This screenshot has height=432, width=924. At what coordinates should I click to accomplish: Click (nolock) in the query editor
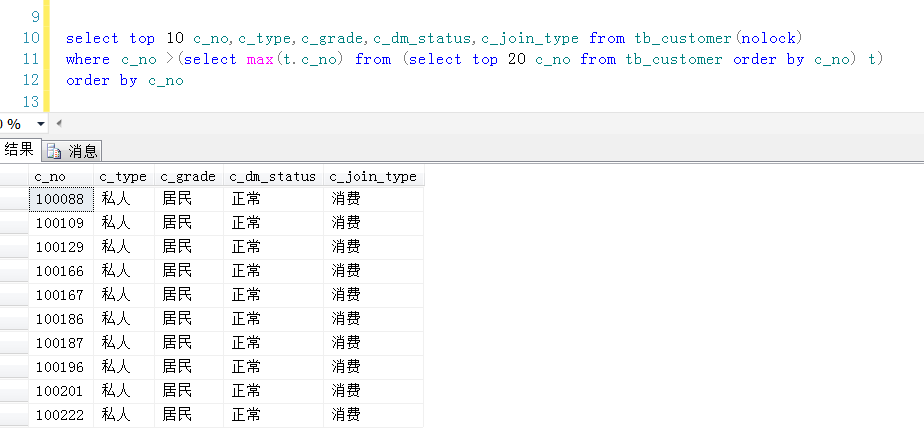pos(768,38)
